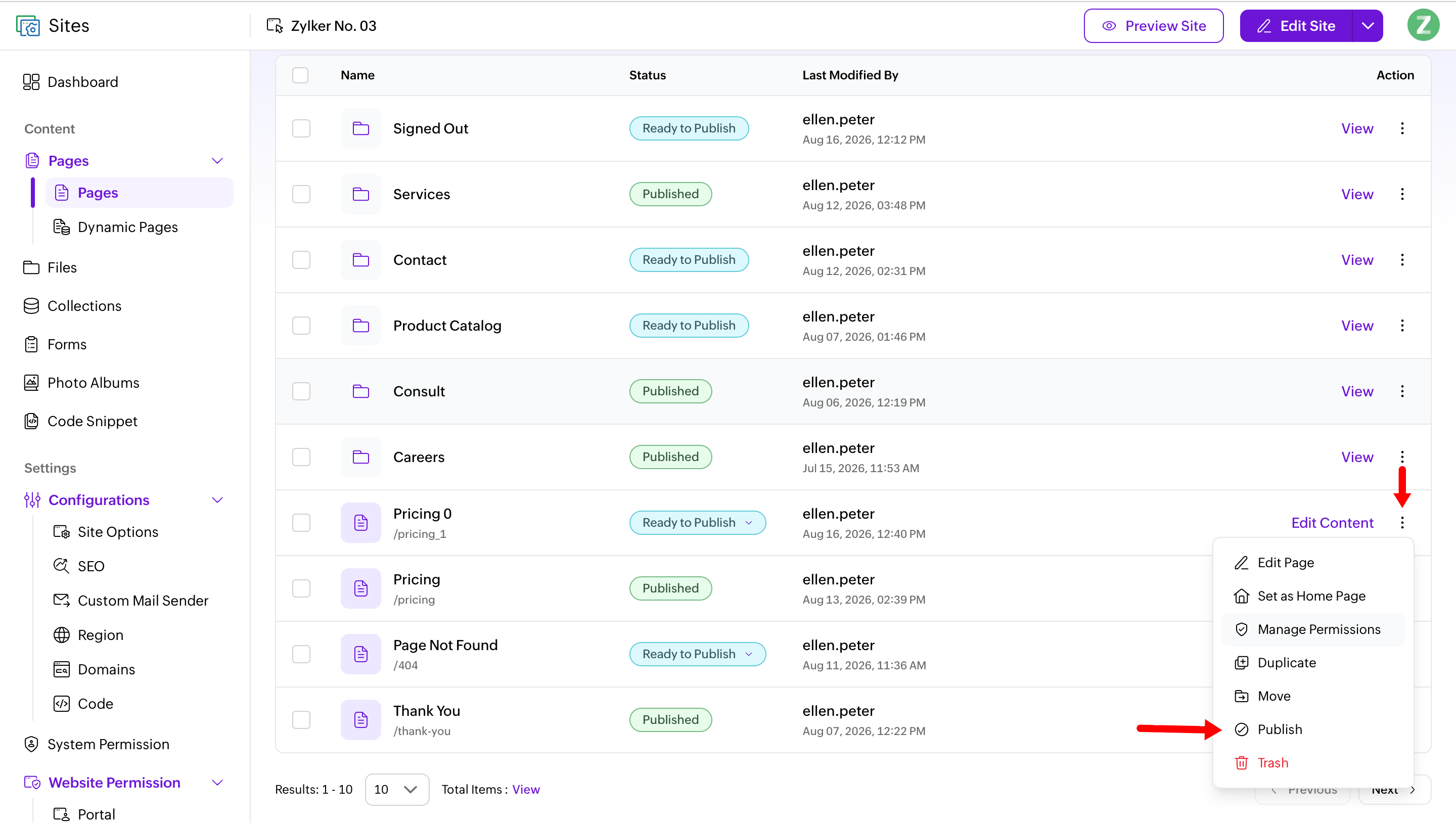Click the Sites logo icon
The width and height of the screenshot is (1456, 823).
28,25
